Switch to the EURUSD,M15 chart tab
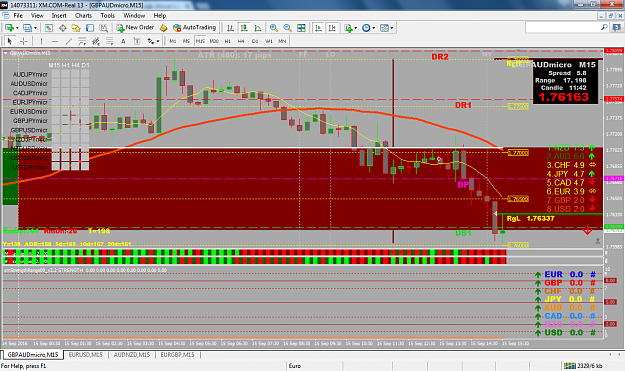625x371 pixels. 85,355
